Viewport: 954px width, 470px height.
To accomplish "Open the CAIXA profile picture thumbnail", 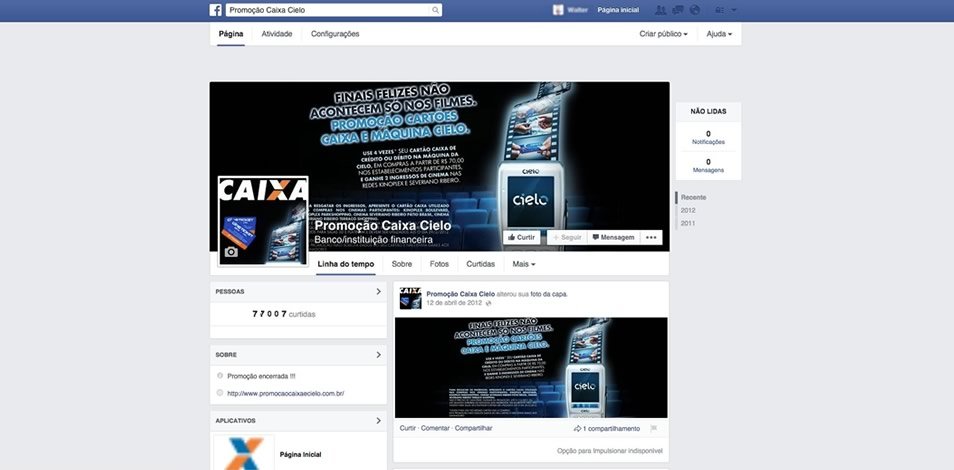I will tap(263, 221).
